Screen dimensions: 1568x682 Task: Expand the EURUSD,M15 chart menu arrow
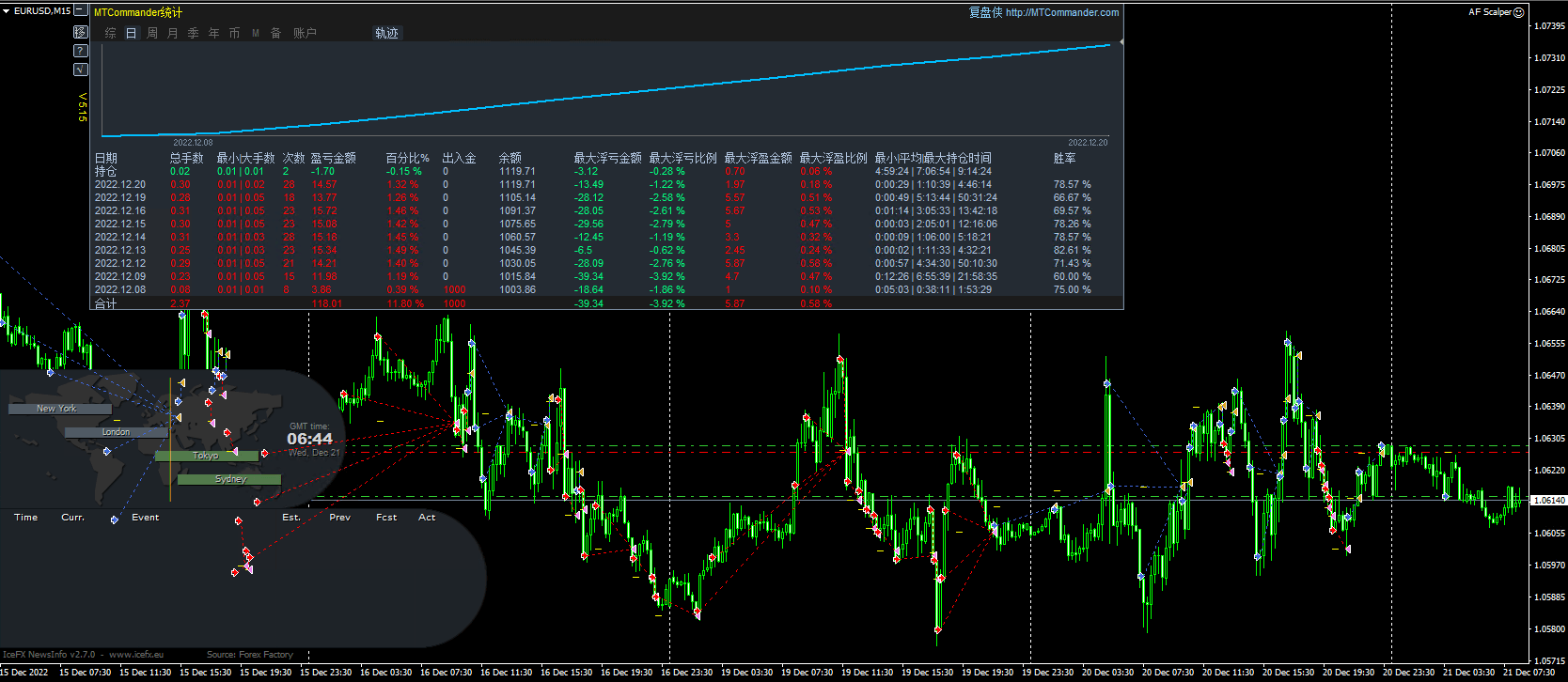pos(7,11)
